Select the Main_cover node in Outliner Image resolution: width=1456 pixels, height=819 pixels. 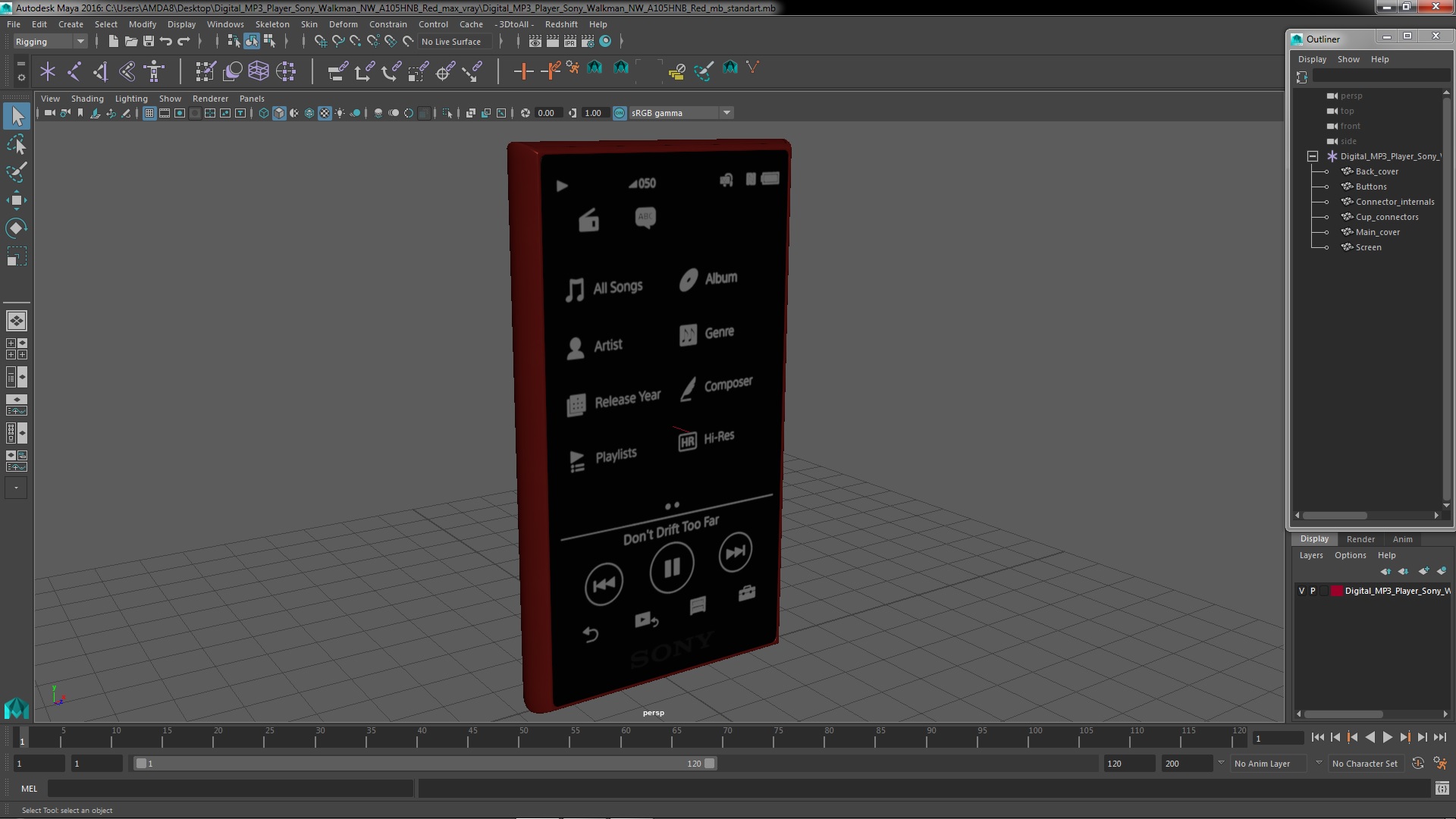point(1377,232)
